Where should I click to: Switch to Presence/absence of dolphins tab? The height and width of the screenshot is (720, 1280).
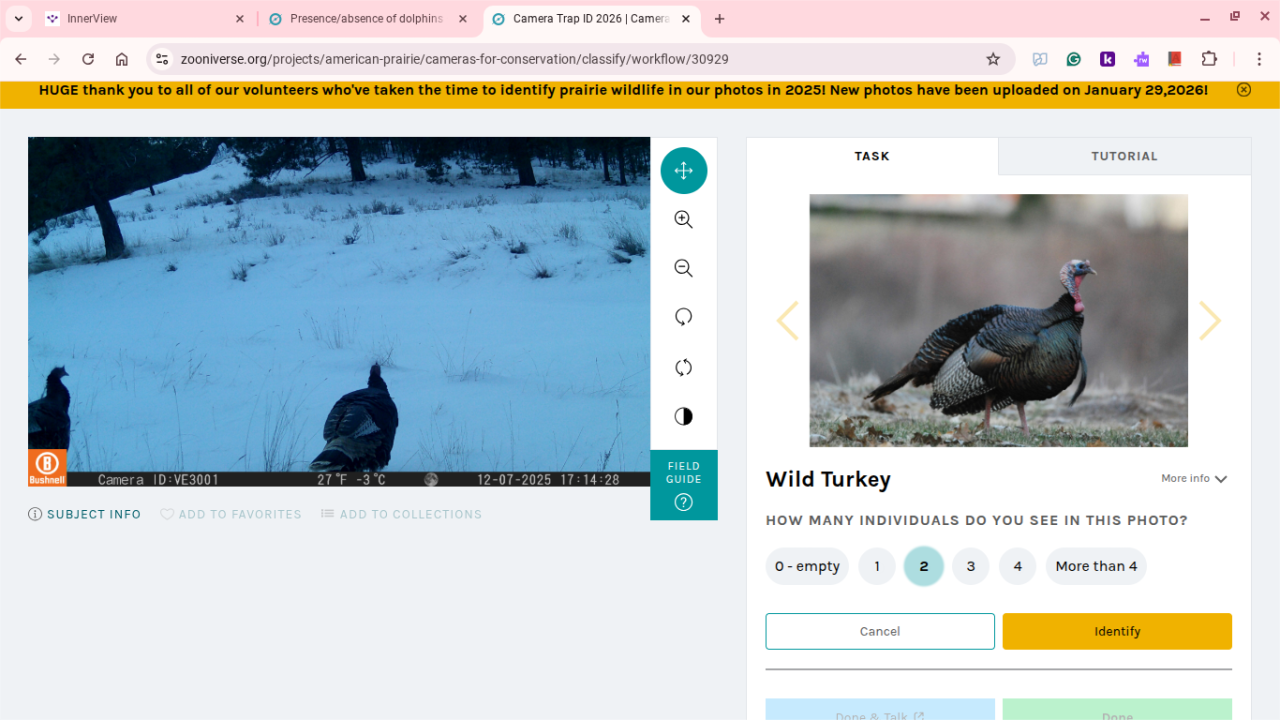[368, 19]
